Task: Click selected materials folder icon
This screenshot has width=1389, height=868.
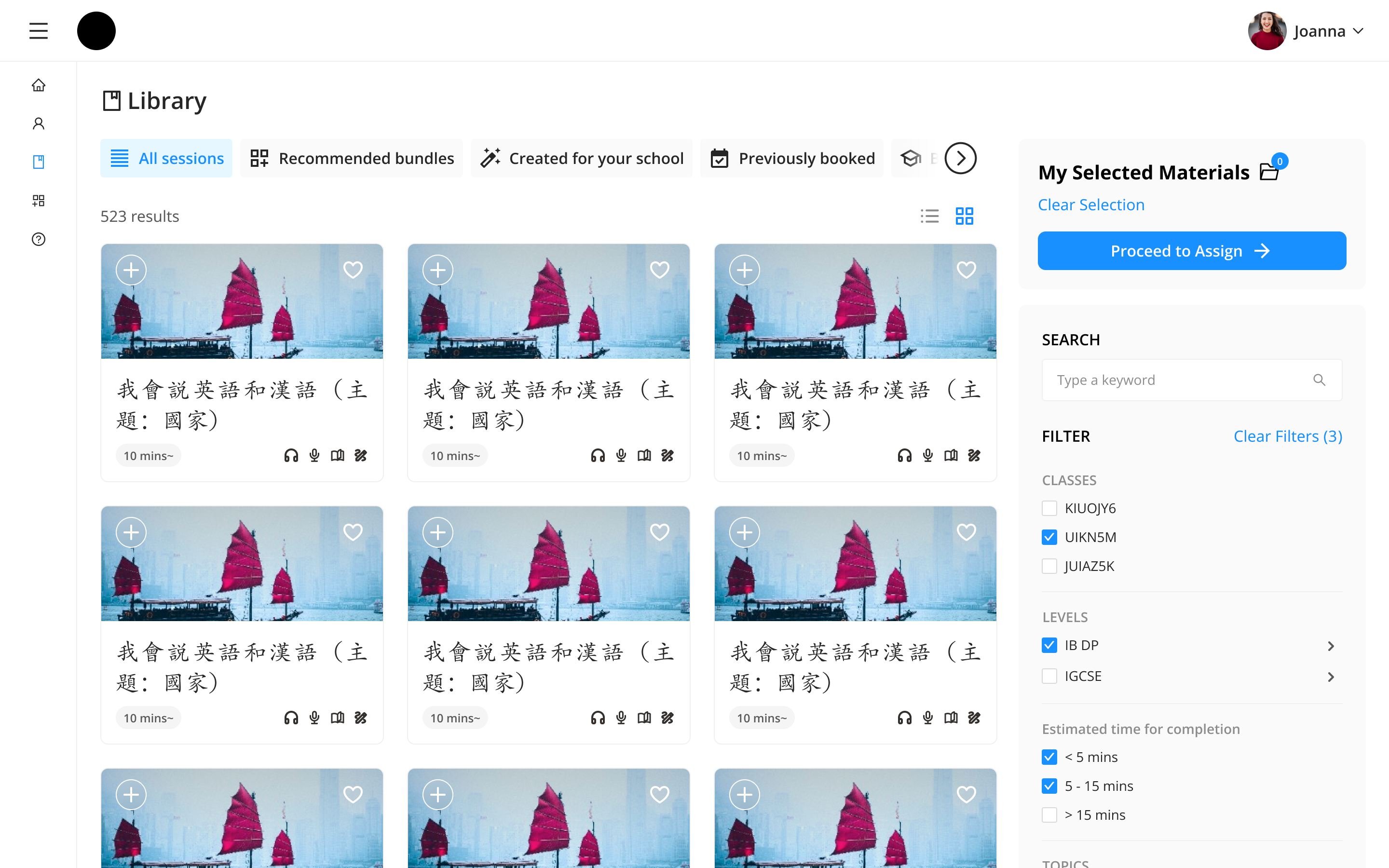Action: click(1269, 172)
